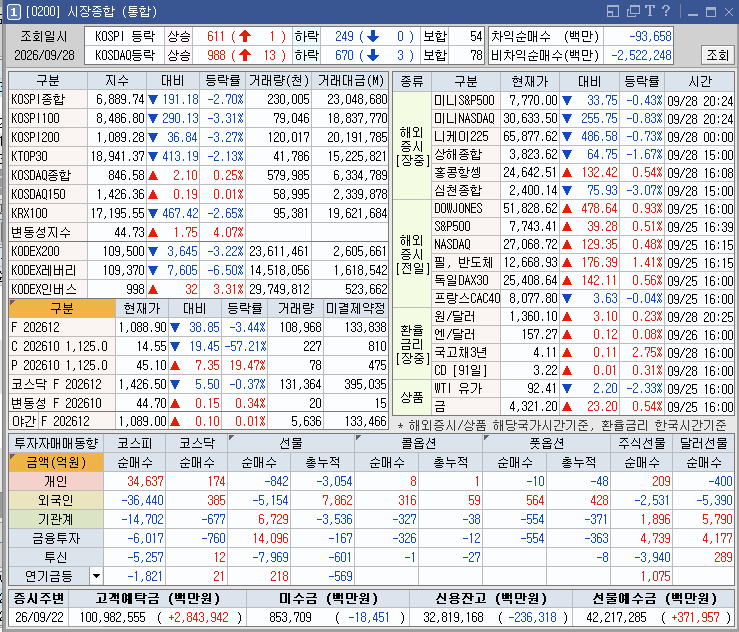
Task: Click the 콜옵션 column header
Action: [x=419, y=443]
